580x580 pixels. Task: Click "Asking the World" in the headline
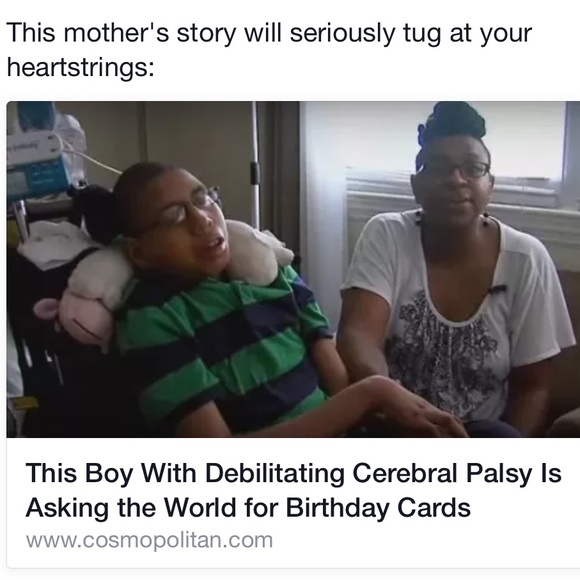point(131,507)
